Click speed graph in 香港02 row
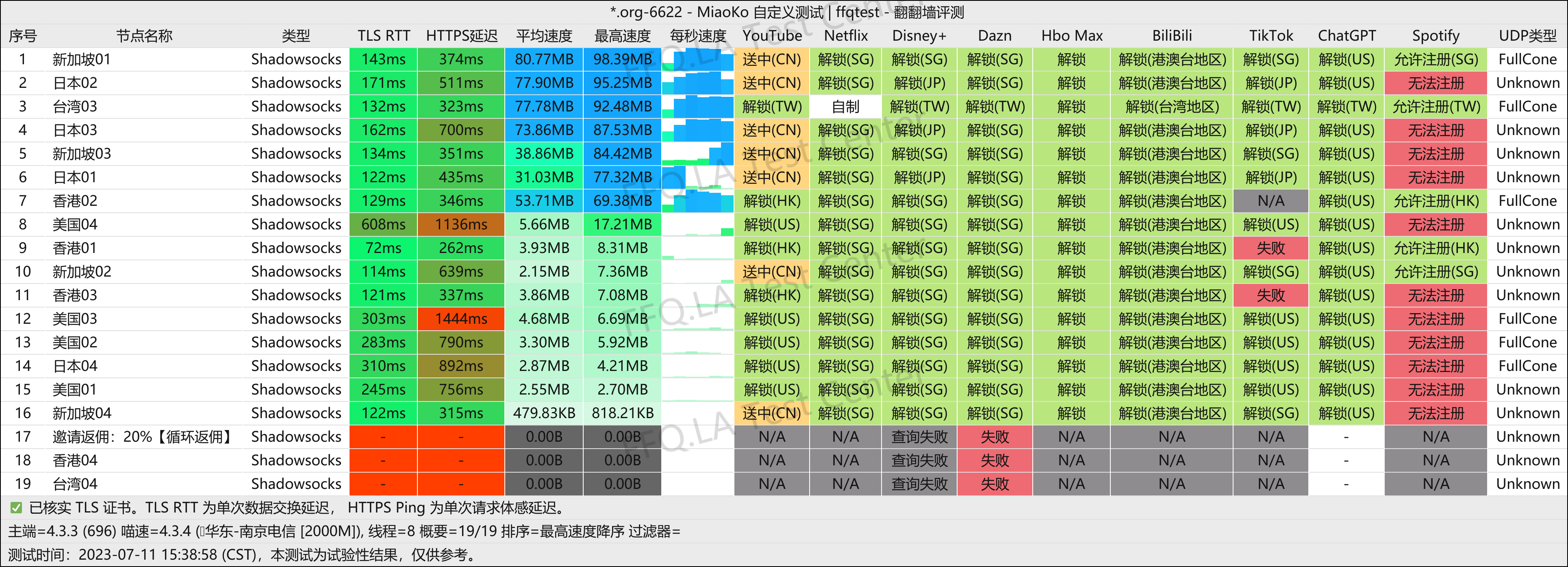 pos(697,201)
